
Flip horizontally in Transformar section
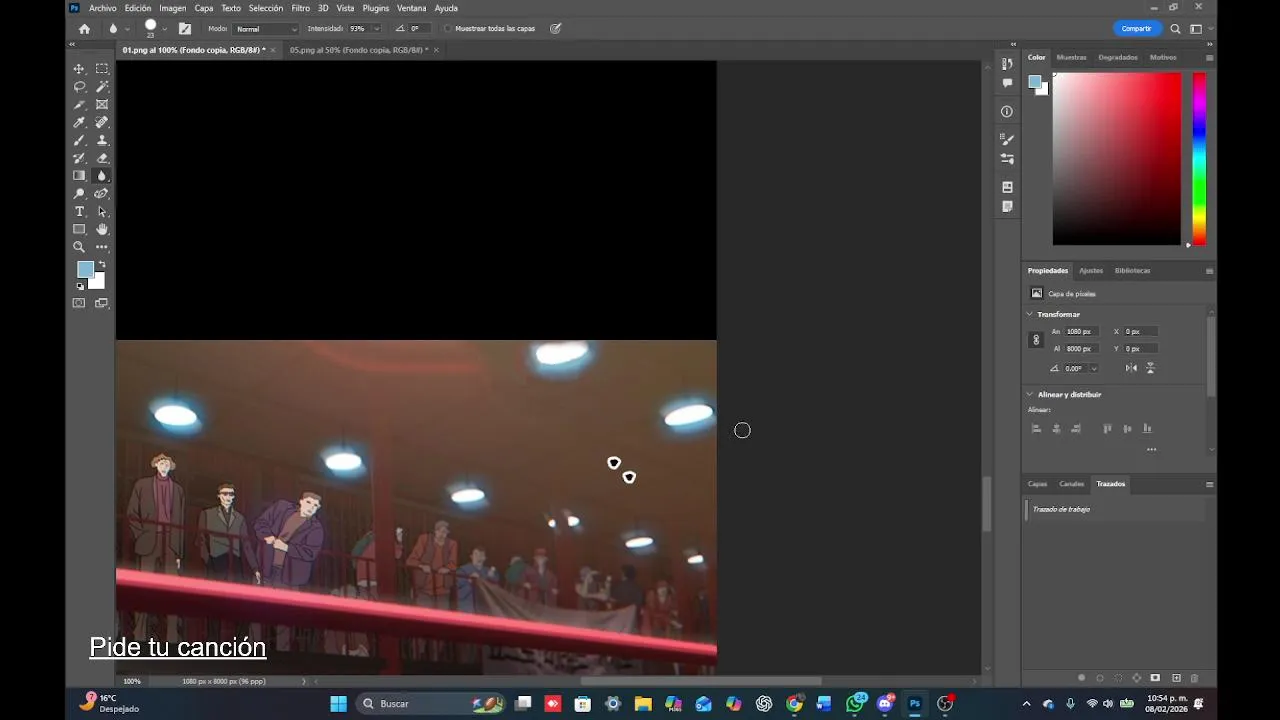point(1131,368)
